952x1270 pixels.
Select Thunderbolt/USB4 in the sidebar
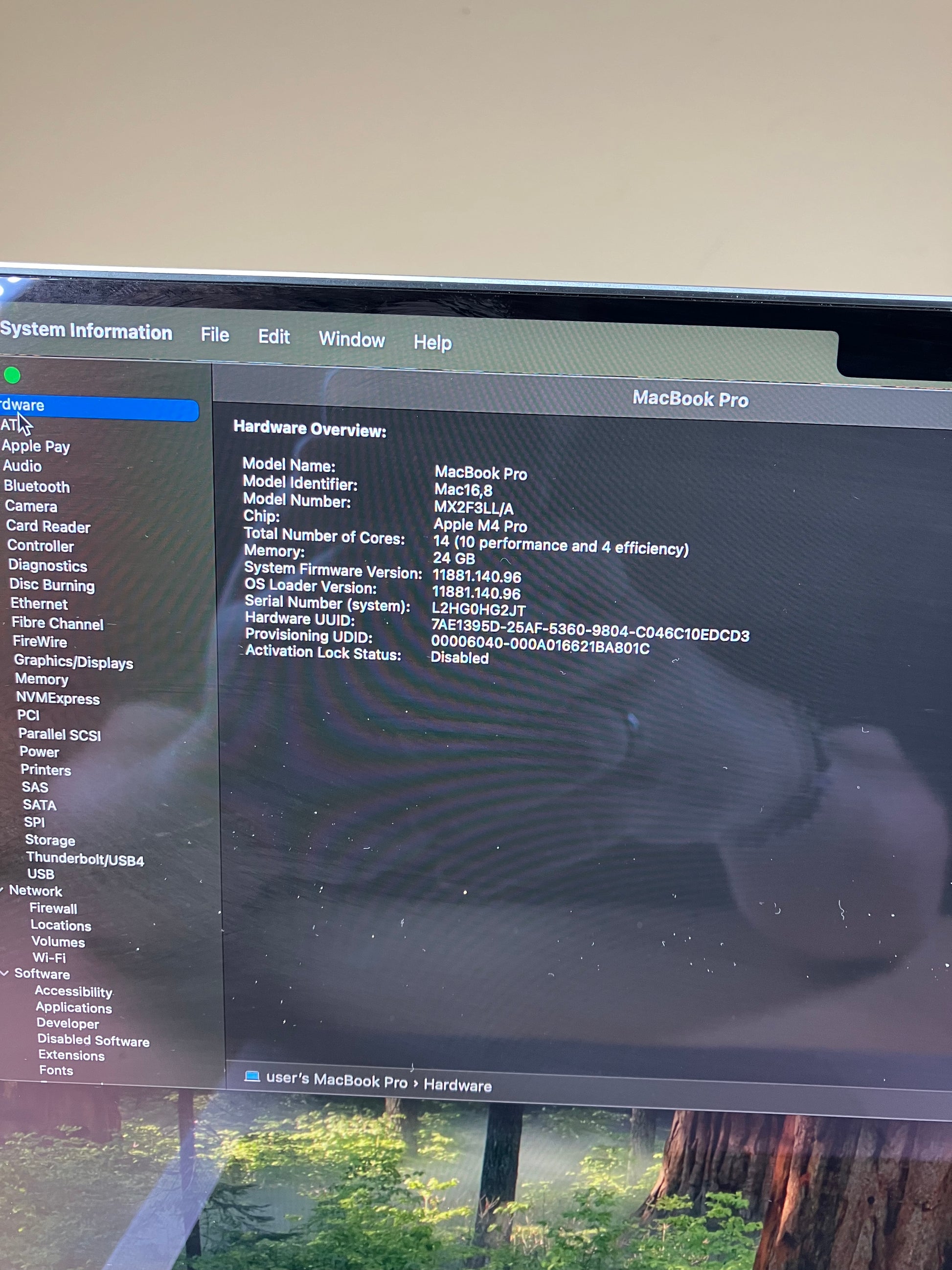(x=85, y=859)
